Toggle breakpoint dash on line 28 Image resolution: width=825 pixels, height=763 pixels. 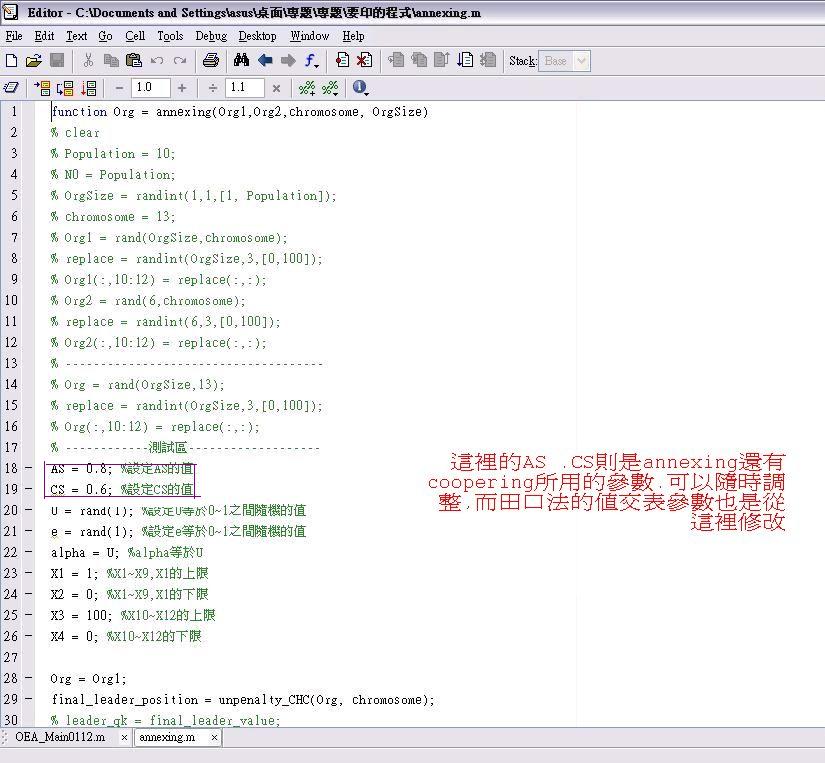(28, 679)
